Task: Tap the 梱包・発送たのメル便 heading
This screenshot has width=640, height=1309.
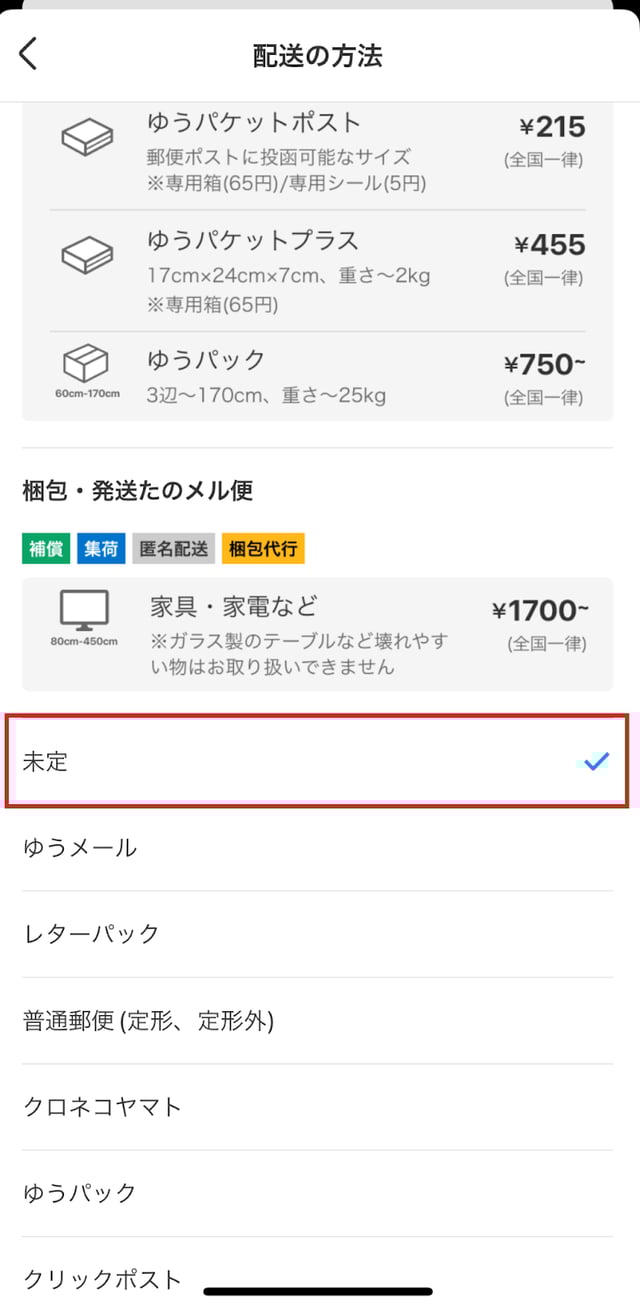Action: [138, 490]
